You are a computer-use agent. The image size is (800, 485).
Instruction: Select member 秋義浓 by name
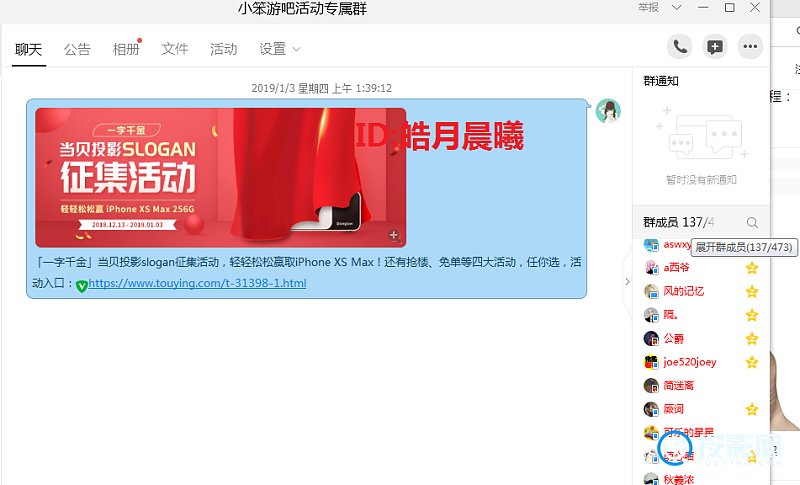click(679, 479)
